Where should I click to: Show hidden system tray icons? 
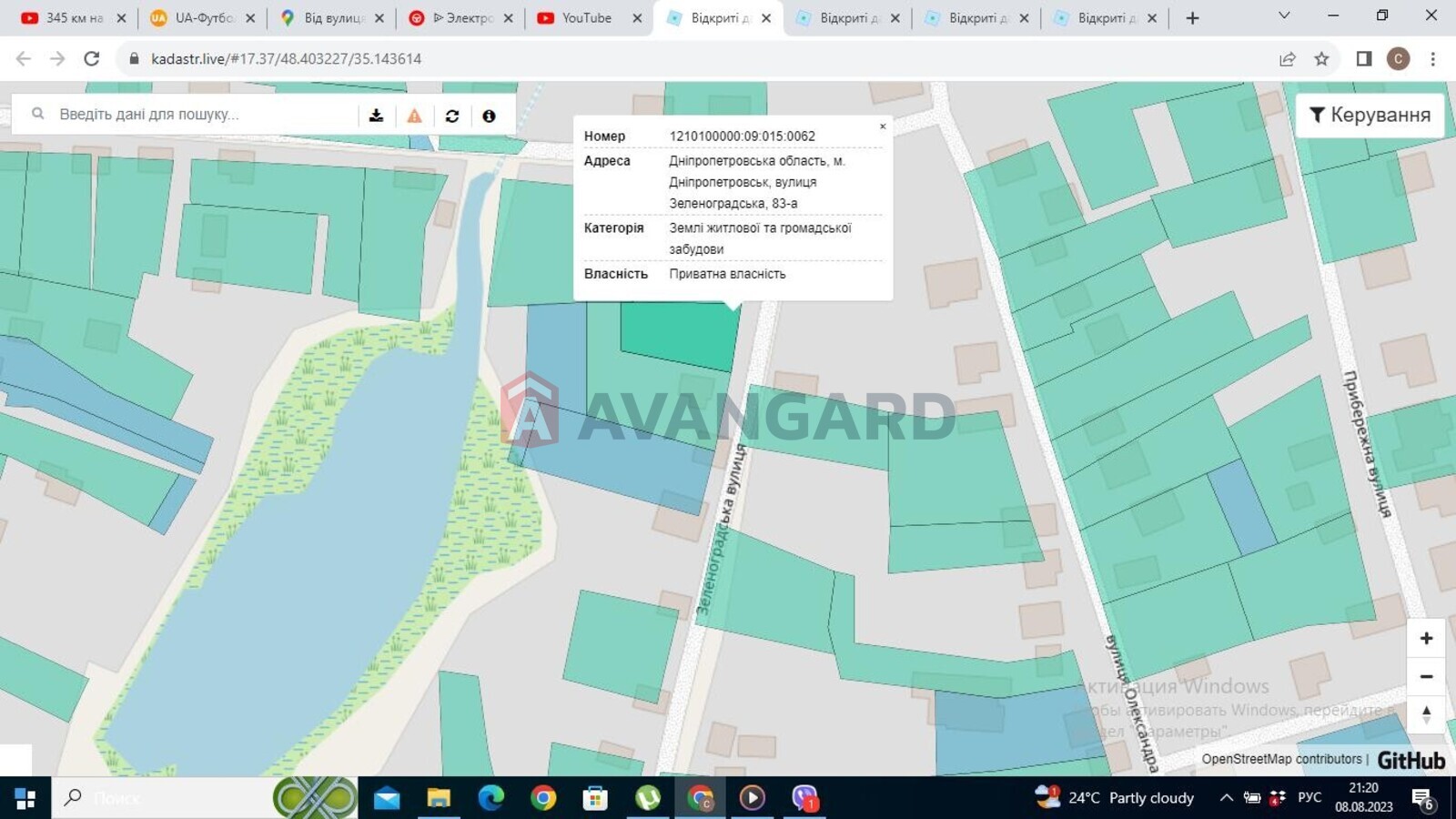(1226, 798)
